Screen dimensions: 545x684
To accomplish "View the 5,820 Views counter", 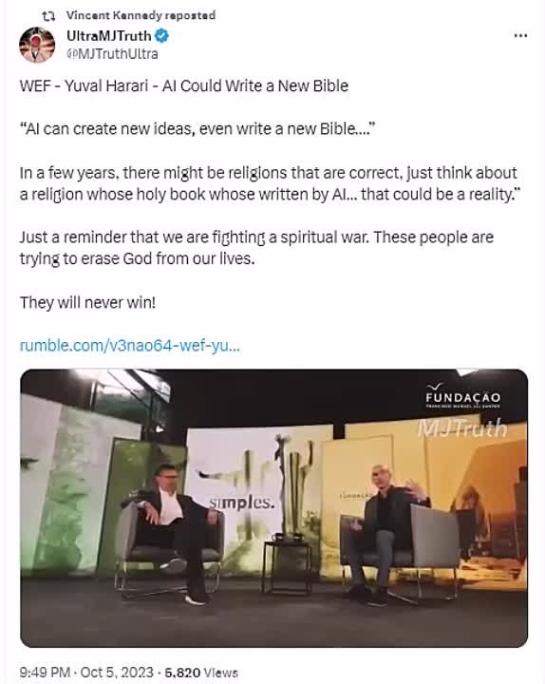I will [201, 672].
